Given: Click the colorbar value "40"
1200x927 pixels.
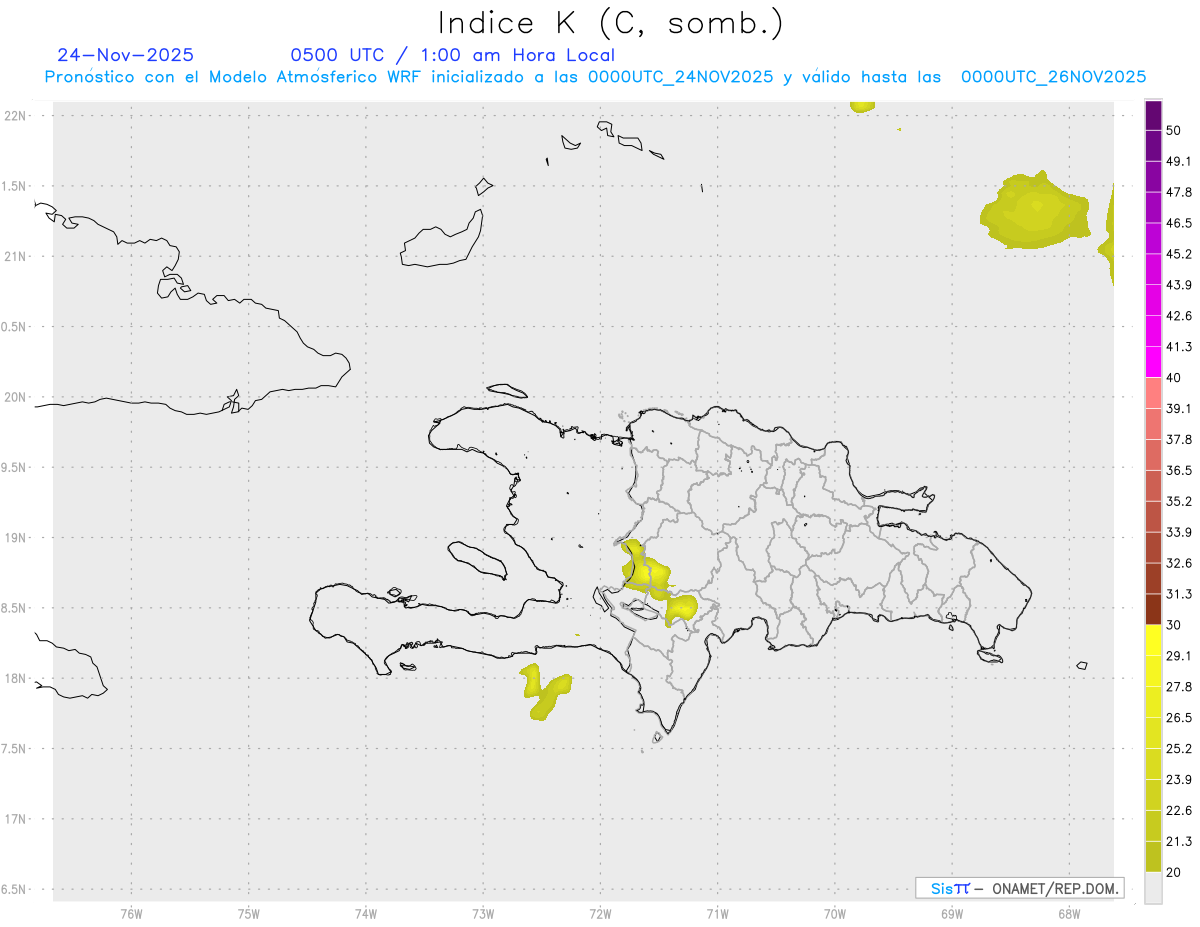Looking at the screenshot, I should point(1174,378).
